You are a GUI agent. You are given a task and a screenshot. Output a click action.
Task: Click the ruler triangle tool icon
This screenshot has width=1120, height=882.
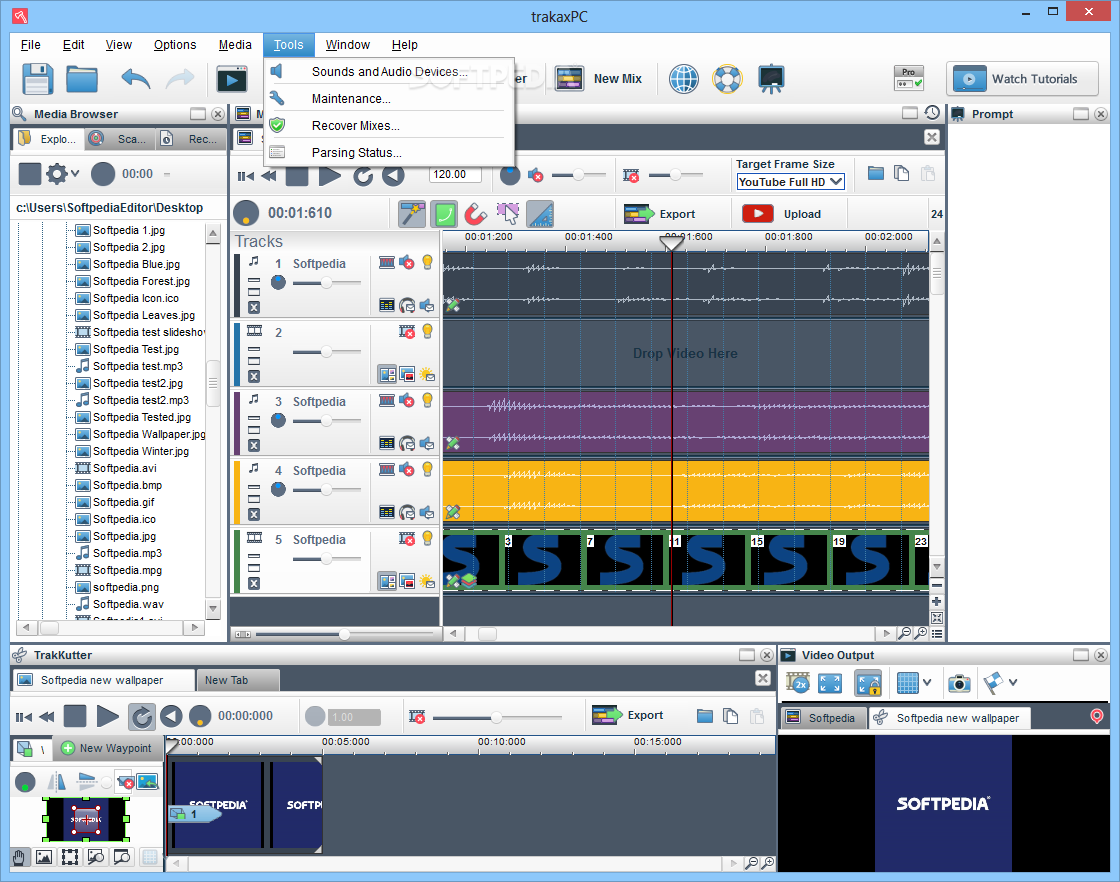(540, 214)
